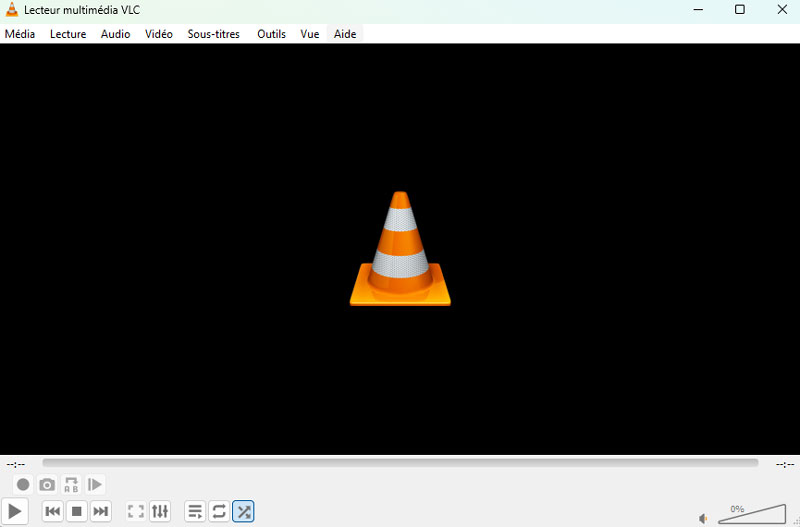Stop playback with the square button
Viewport: 800px width, 527px height.
(x=77, y=511)
